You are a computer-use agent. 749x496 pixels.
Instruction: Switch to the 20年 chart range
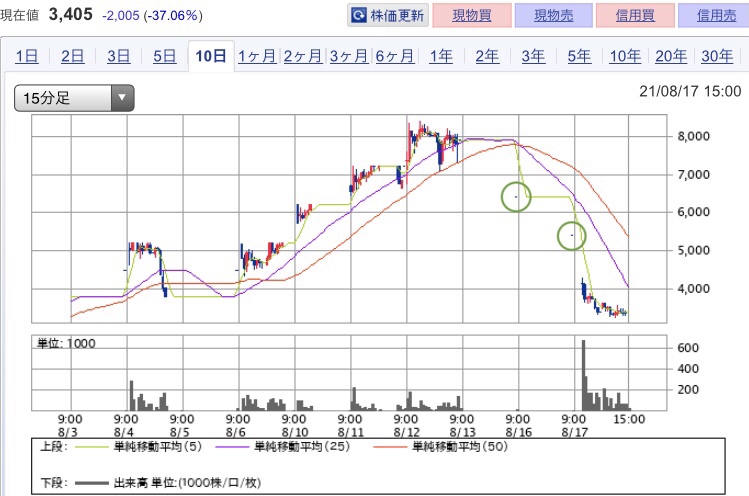click(x=671, y=56)
